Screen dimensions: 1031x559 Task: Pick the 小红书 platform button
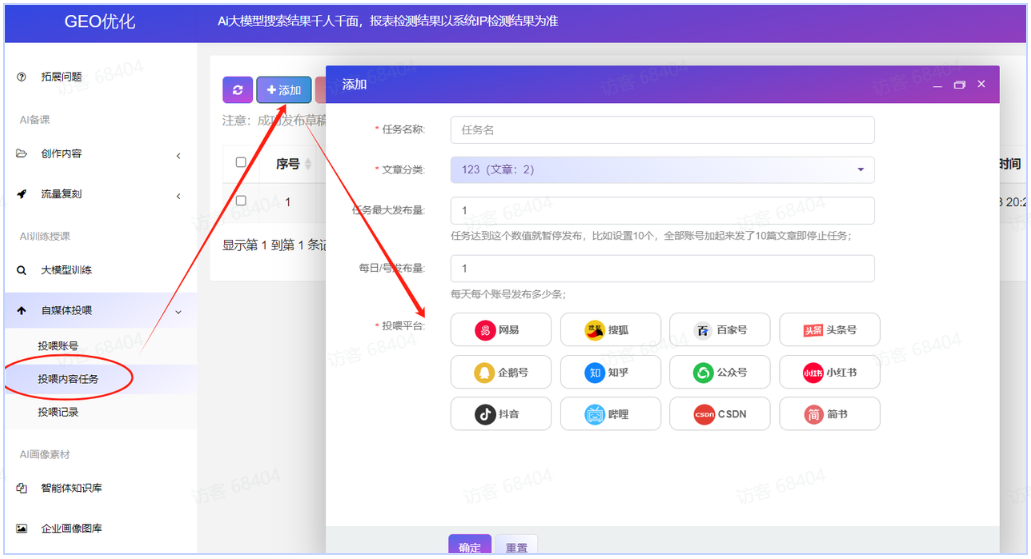[829, 372]
